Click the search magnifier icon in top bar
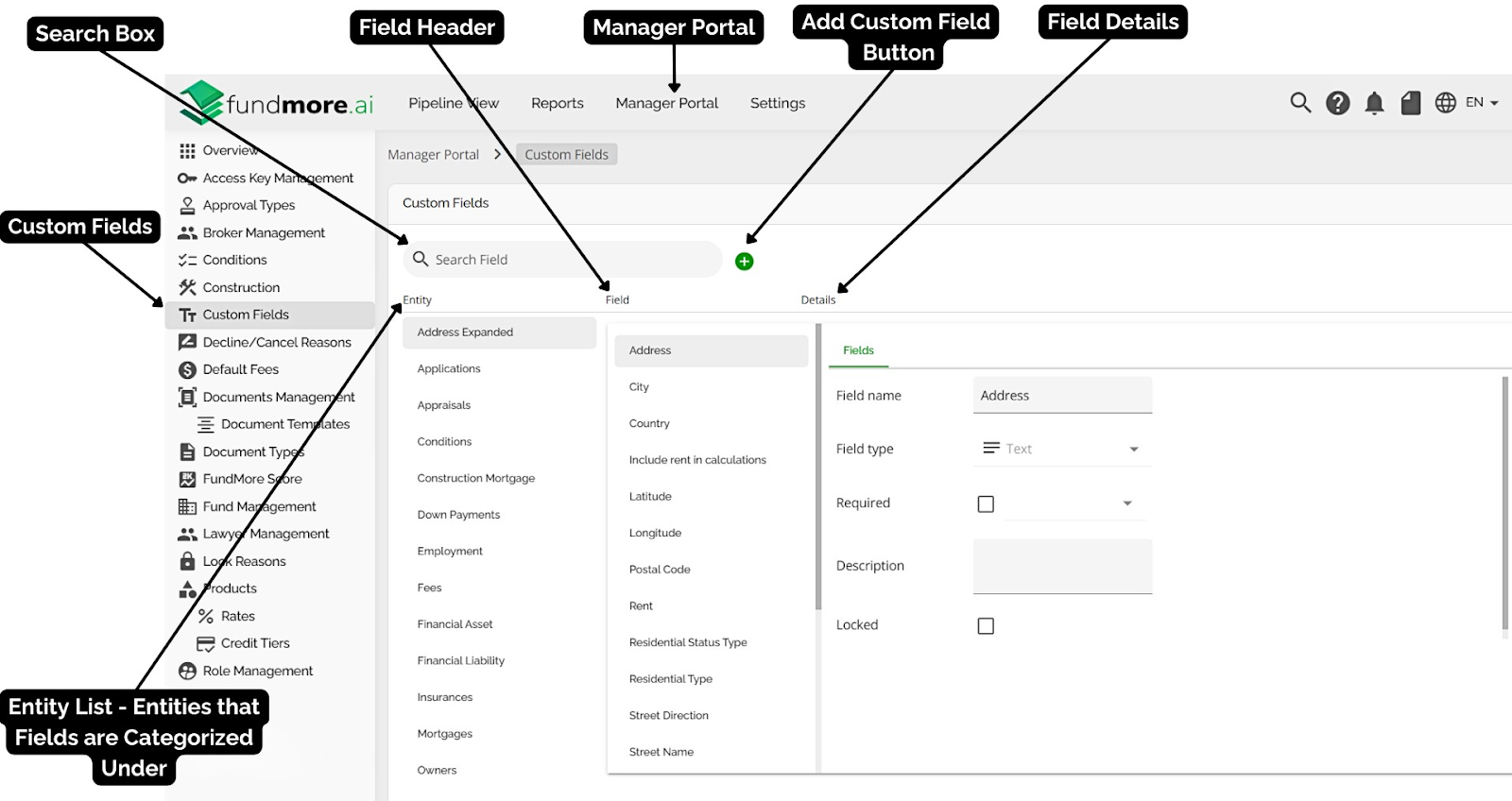The height and width of the screenshot is (801, 1512). (1300, 103)
